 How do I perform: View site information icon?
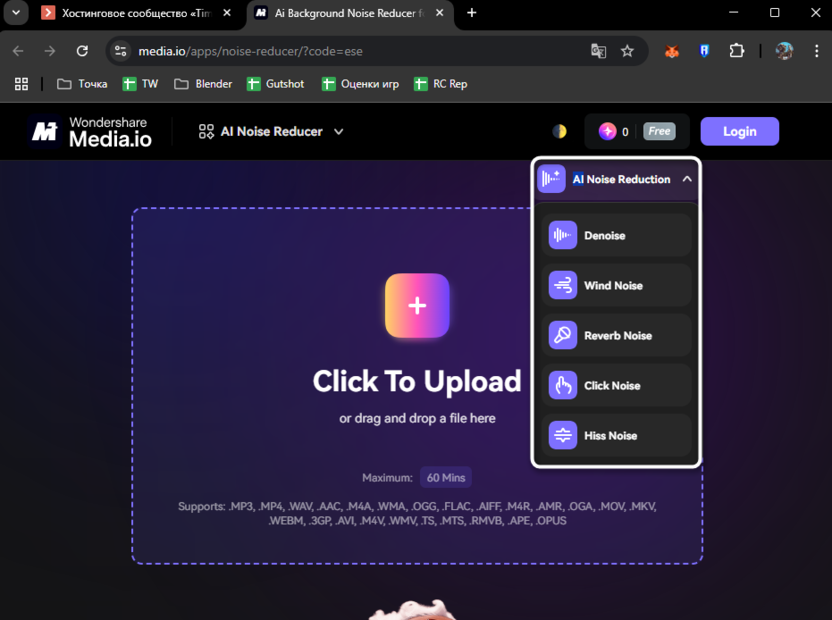click(x=120, y=51)
